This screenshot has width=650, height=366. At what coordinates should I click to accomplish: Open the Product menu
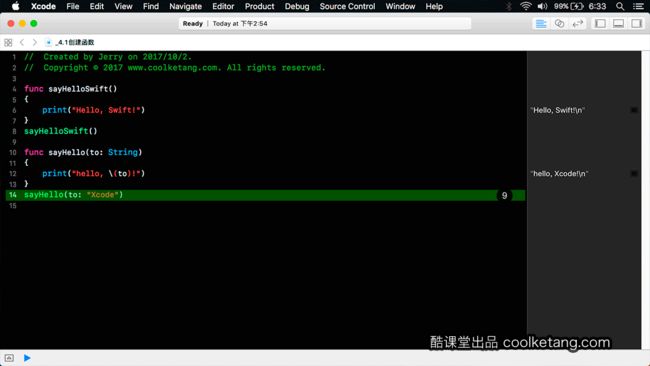point(259,6)
